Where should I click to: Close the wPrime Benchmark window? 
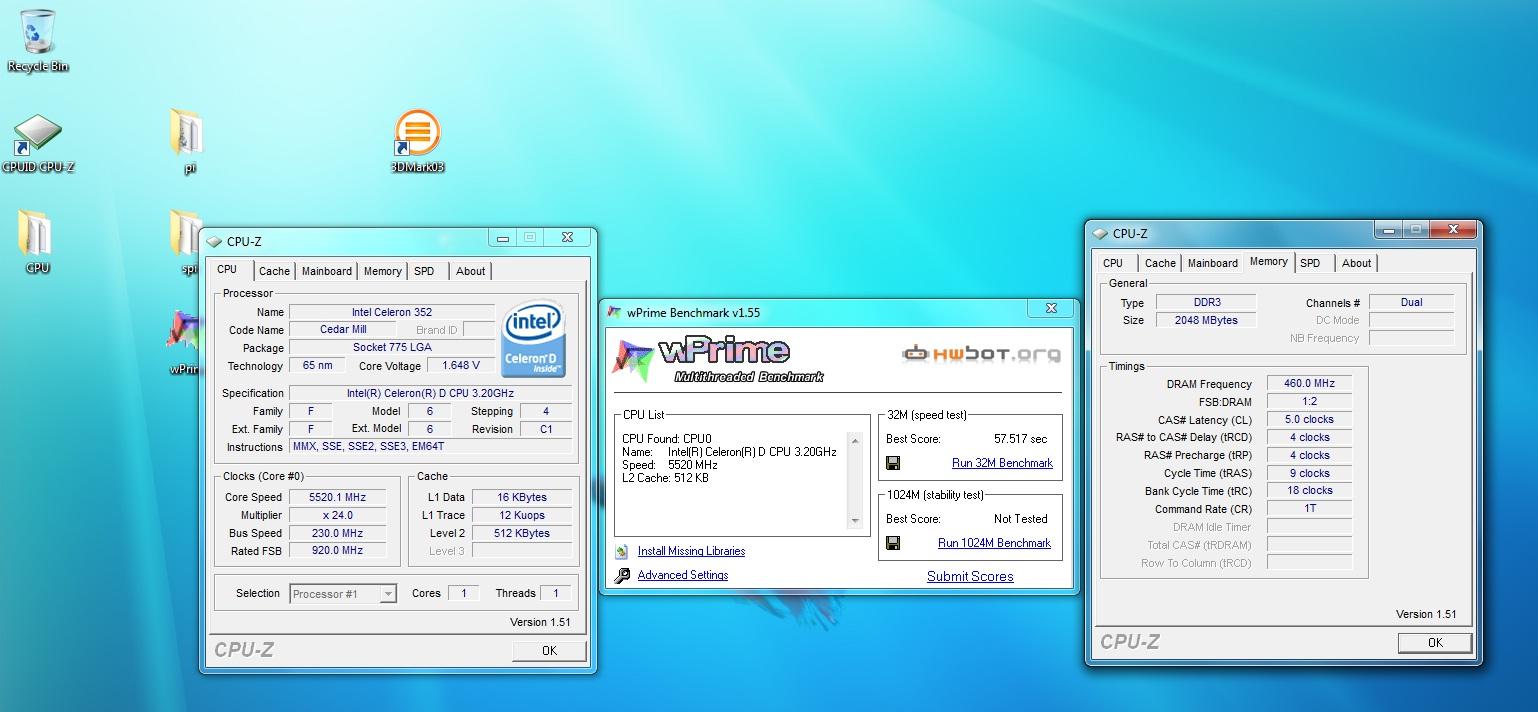pyautogui.click(x=1051, y=309)
